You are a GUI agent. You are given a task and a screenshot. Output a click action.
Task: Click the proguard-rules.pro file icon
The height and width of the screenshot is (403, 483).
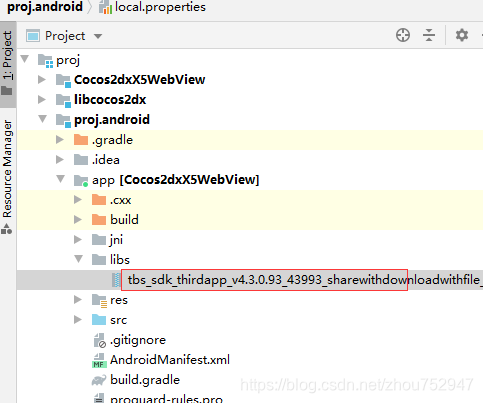coord(99,398)
